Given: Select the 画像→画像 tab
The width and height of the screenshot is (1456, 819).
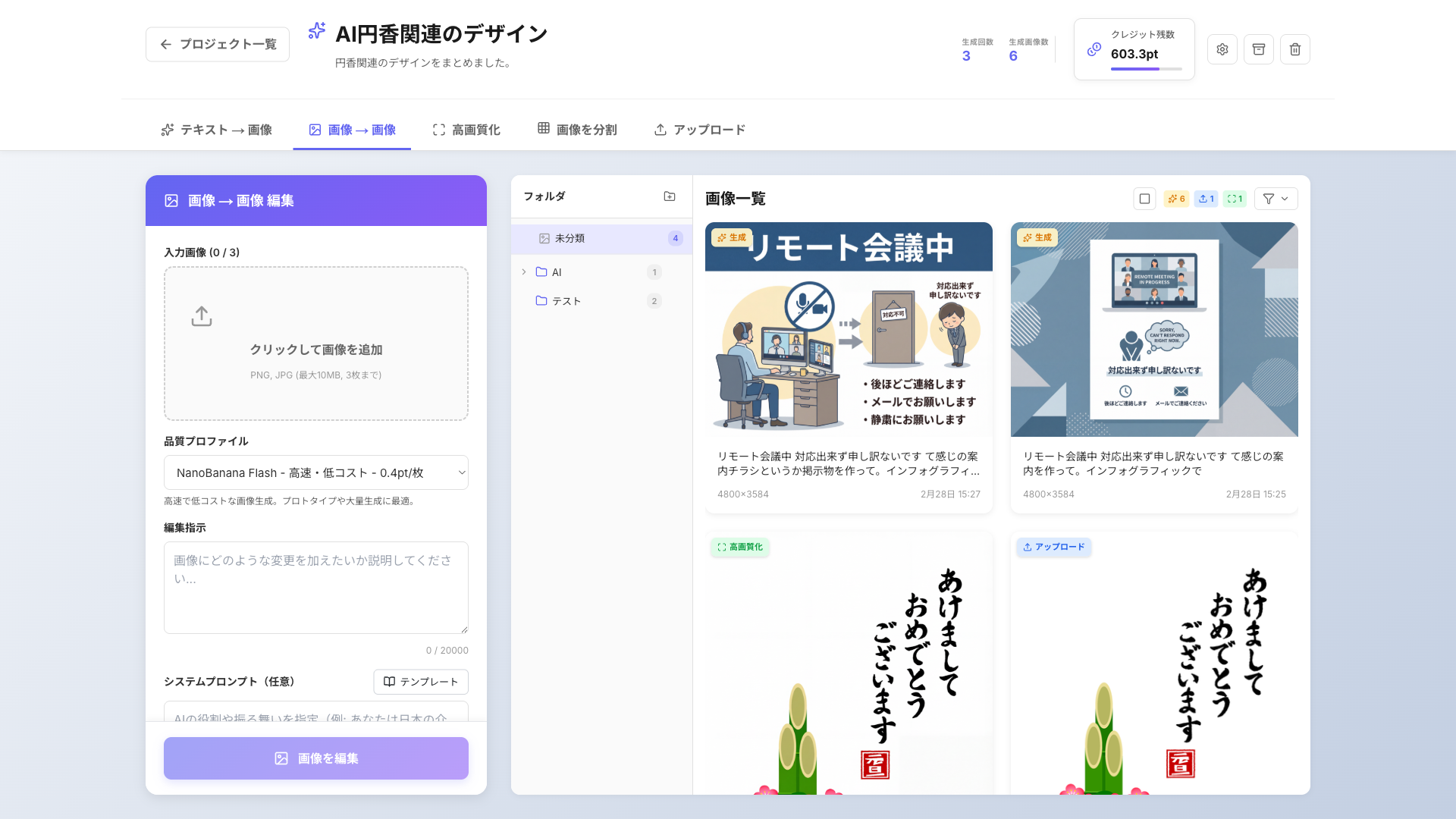Looking at the screenshot, I should click(x=352, y=130).
